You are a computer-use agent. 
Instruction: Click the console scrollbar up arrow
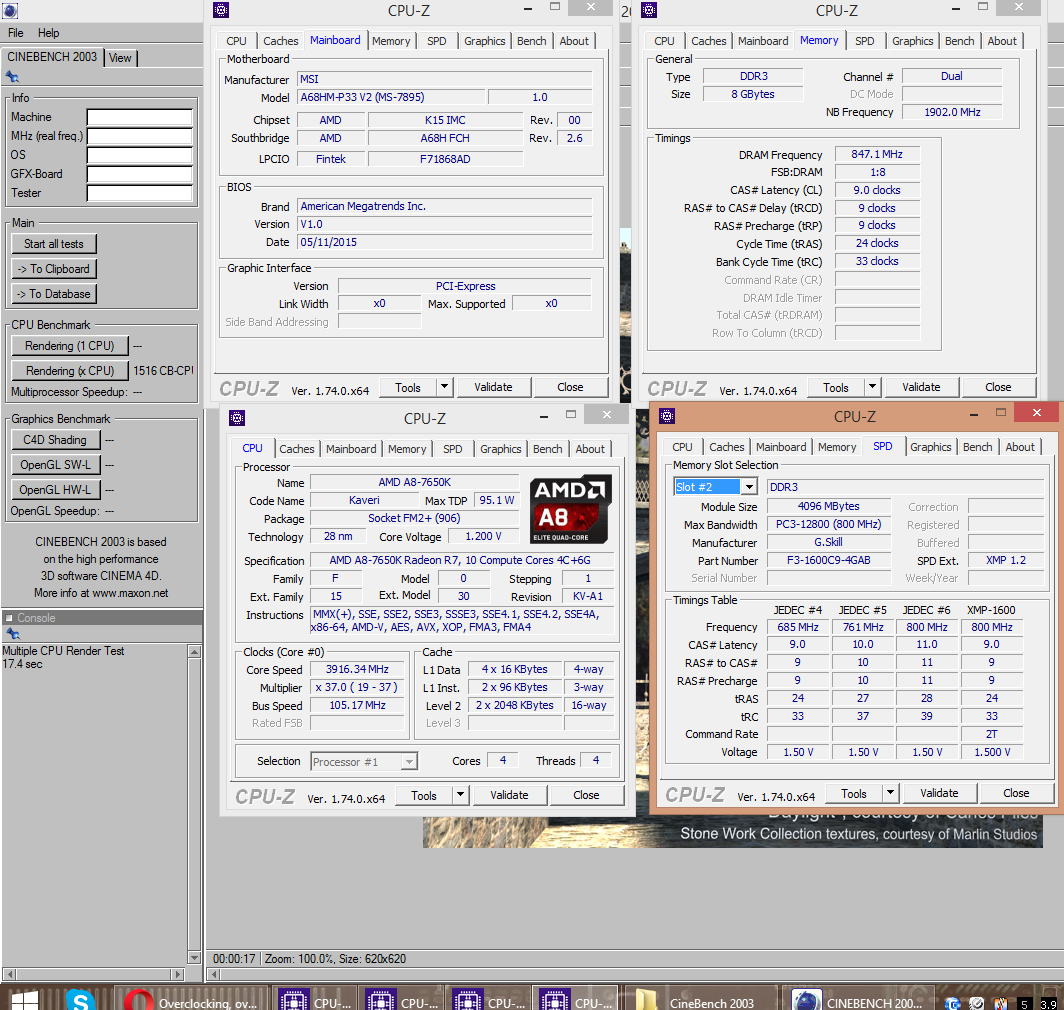(194, 652)
